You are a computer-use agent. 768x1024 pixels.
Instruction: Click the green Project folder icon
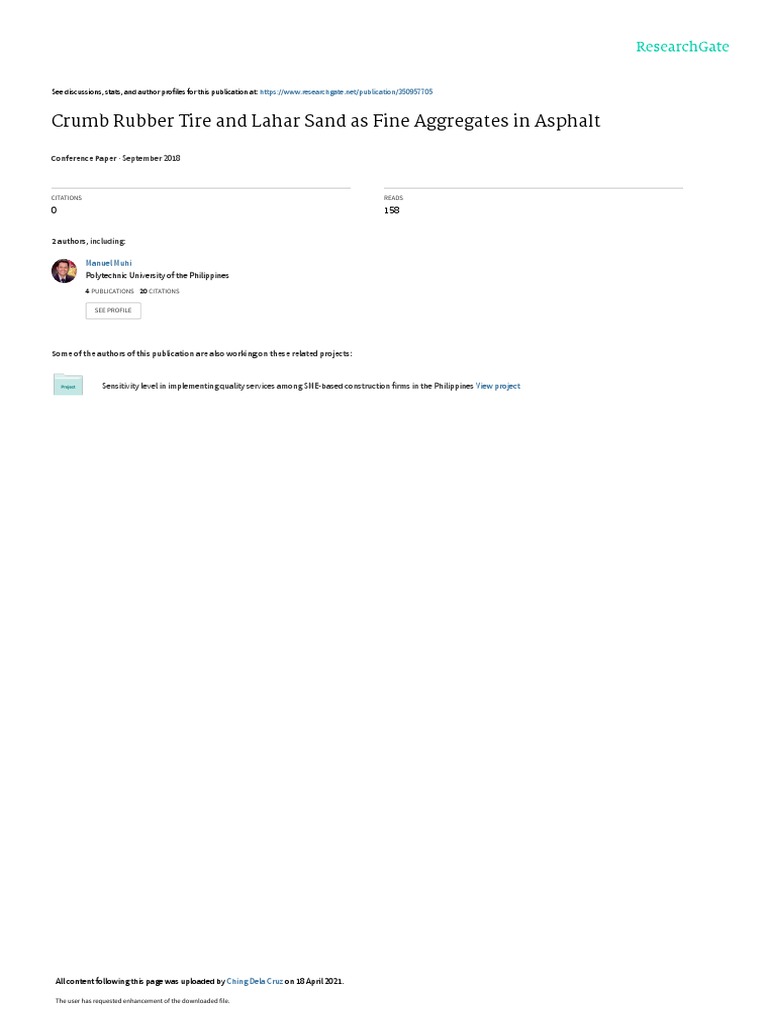click(68, 385)
